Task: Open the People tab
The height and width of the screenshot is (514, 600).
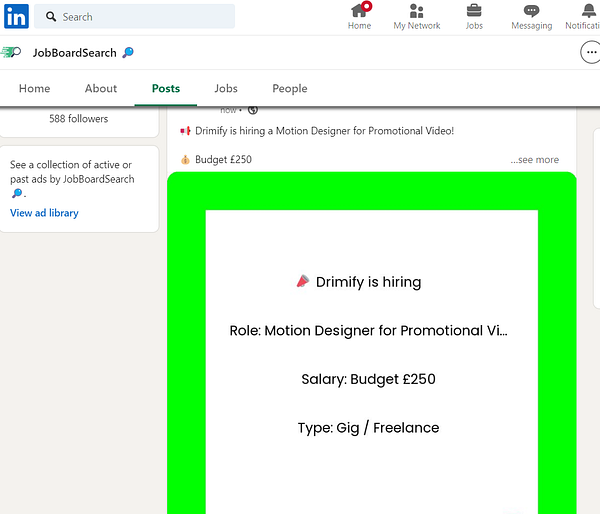Action: (x=290, y=88)
